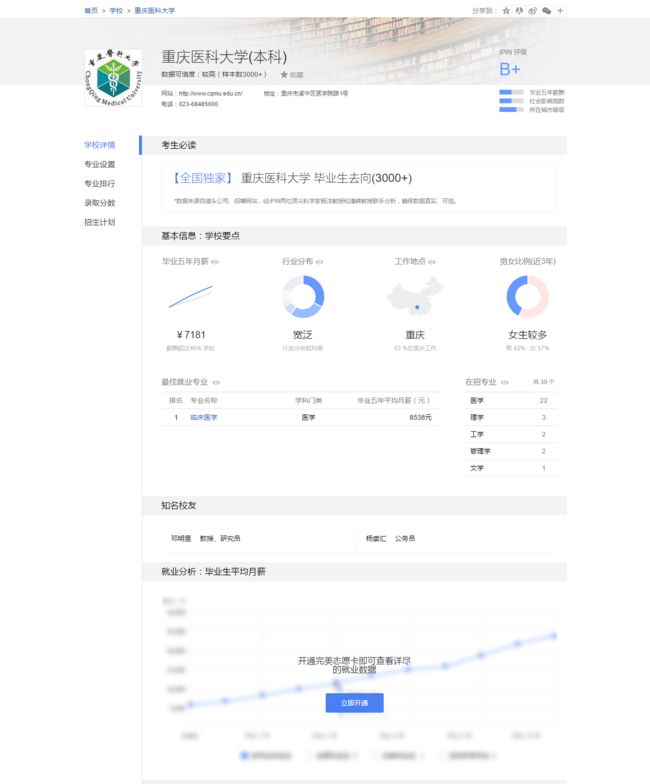The image size is (650, 784).
Task: Click the Chongqing Medical University logo
Action: 113,78
